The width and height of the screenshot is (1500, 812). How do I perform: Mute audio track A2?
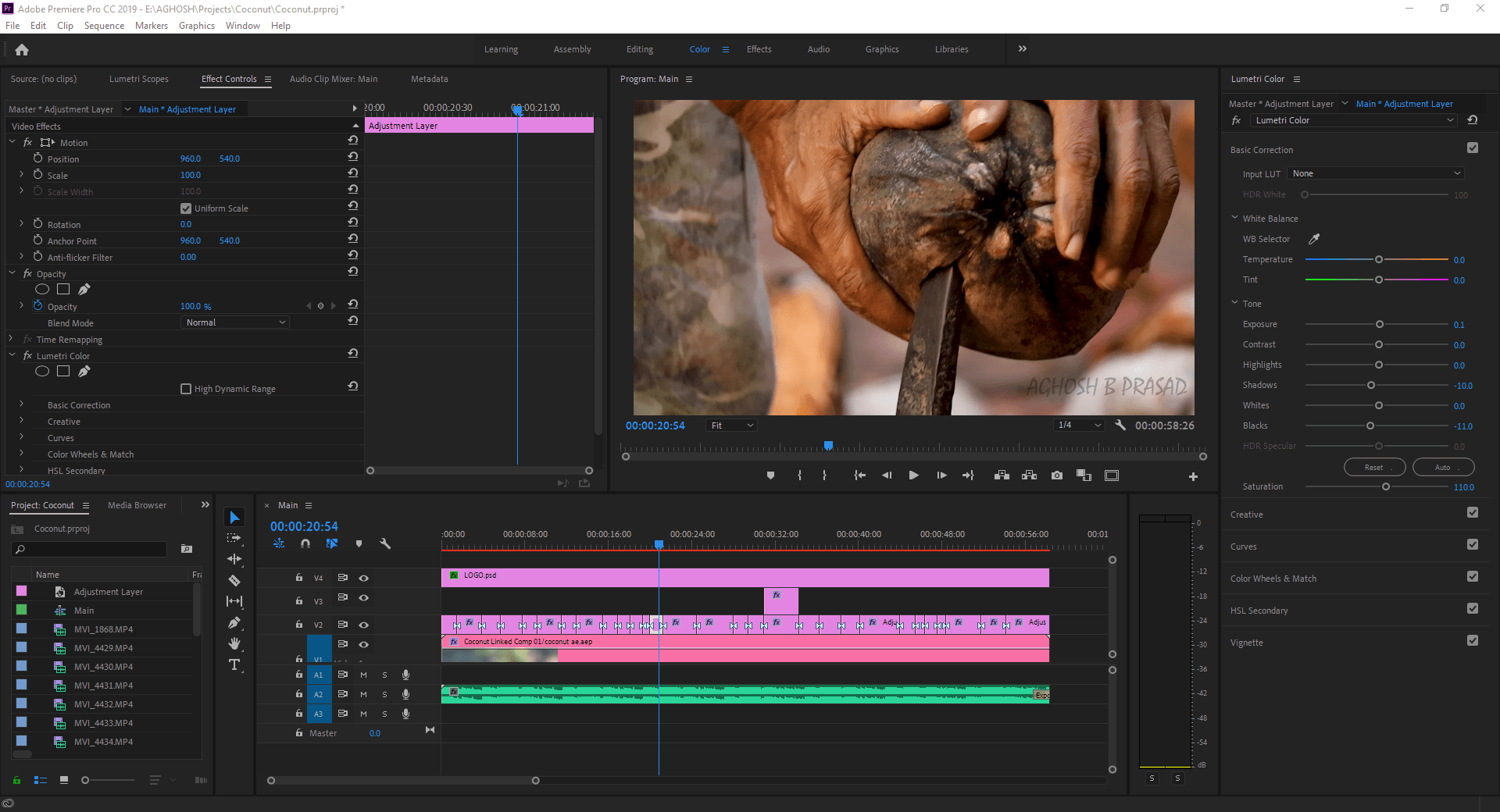[x=362, y=694]
